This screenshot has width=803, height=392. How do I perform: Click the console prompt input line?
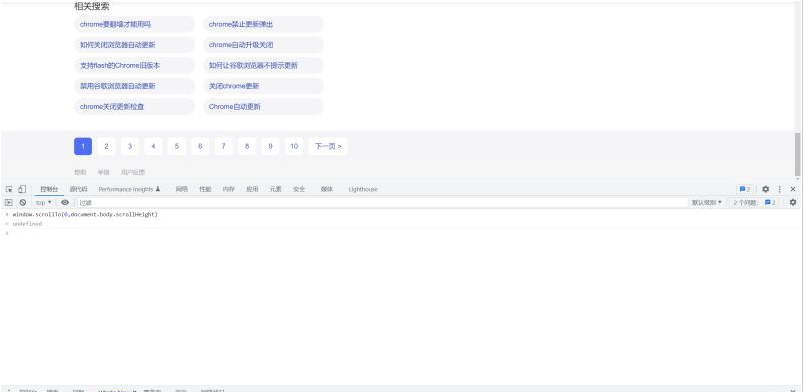click(402, 233)
